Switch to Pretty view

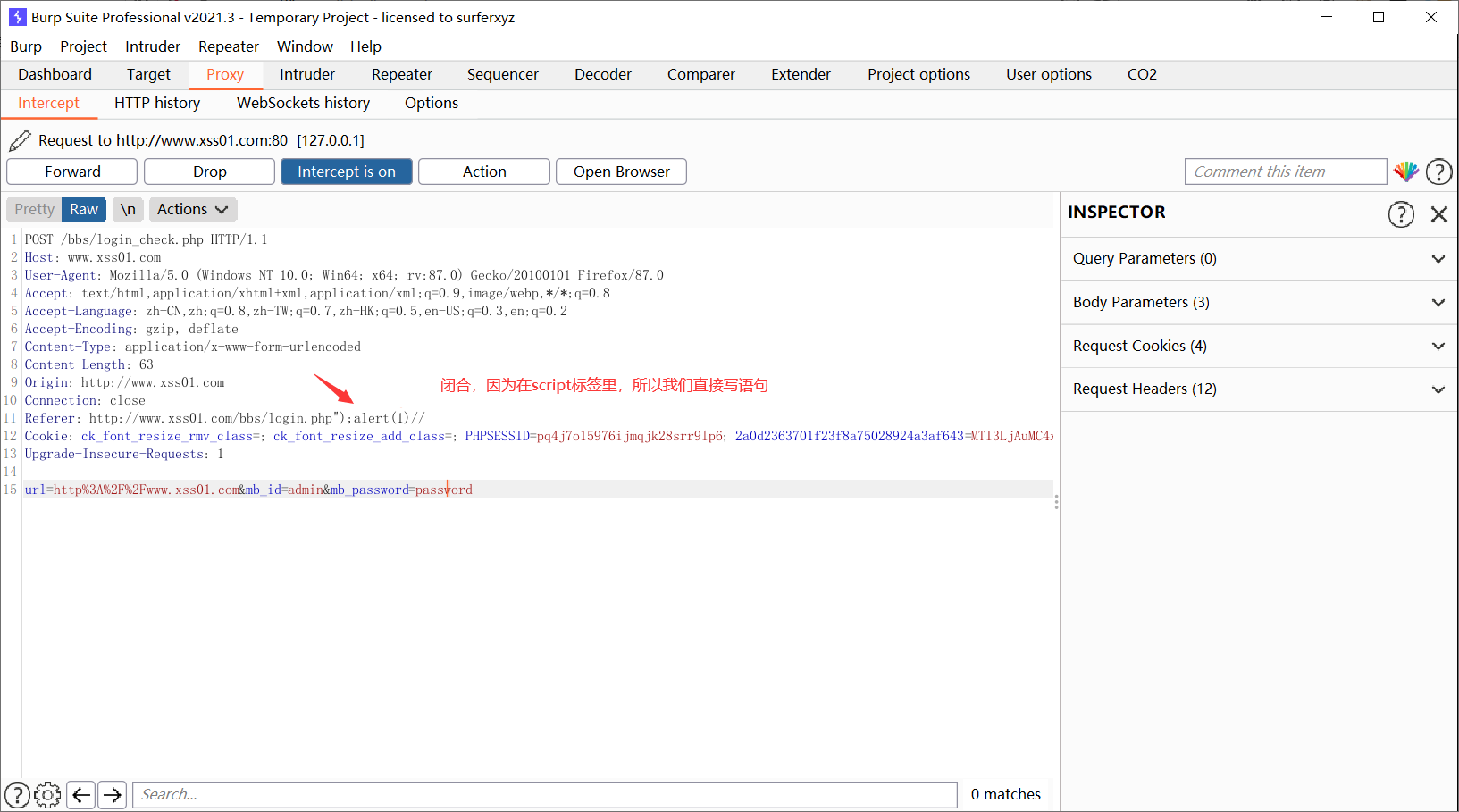pos(34,209)
